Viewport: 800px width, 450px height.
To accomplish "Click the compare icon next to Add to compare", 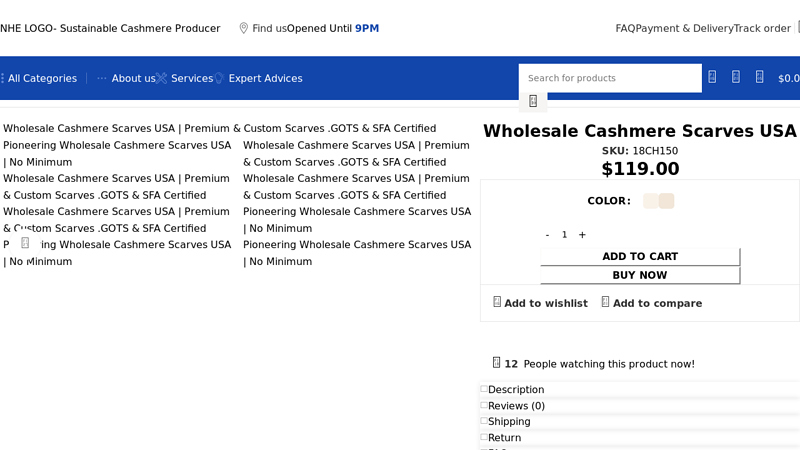I will [x=605, y=302].
